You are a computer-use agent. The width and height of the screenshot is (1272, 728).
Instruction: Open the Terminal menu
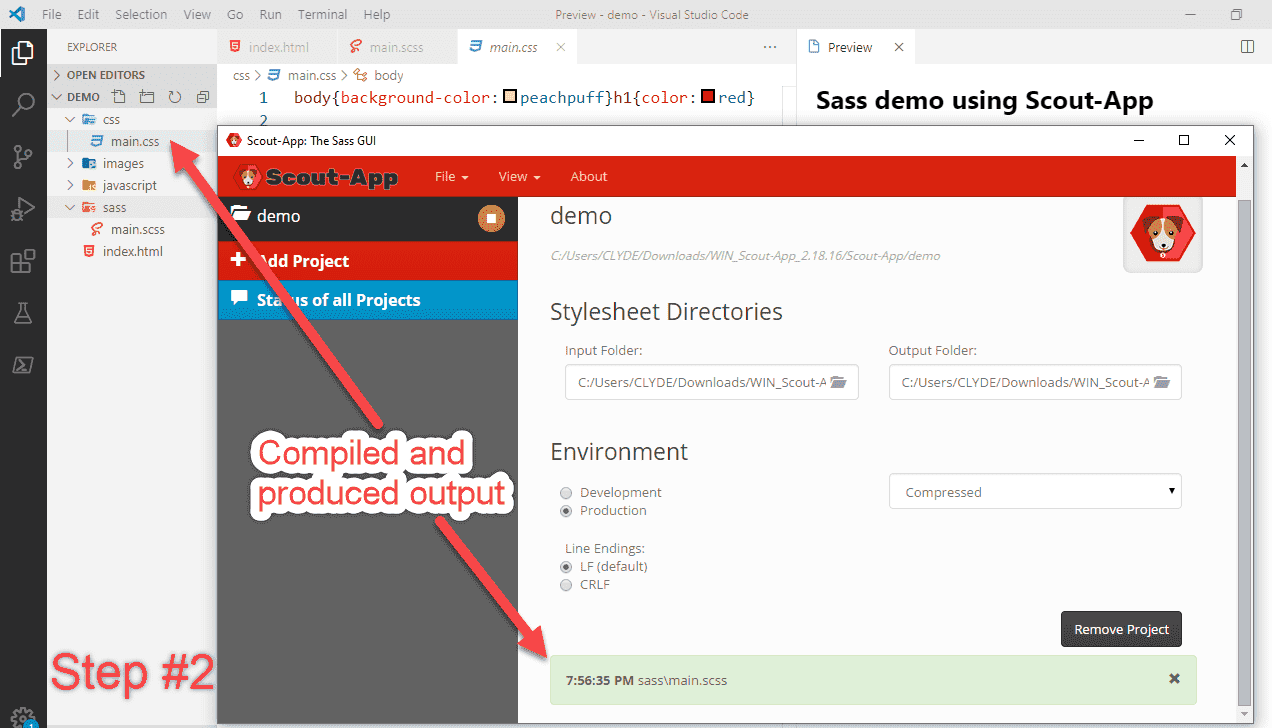(322, 15)
